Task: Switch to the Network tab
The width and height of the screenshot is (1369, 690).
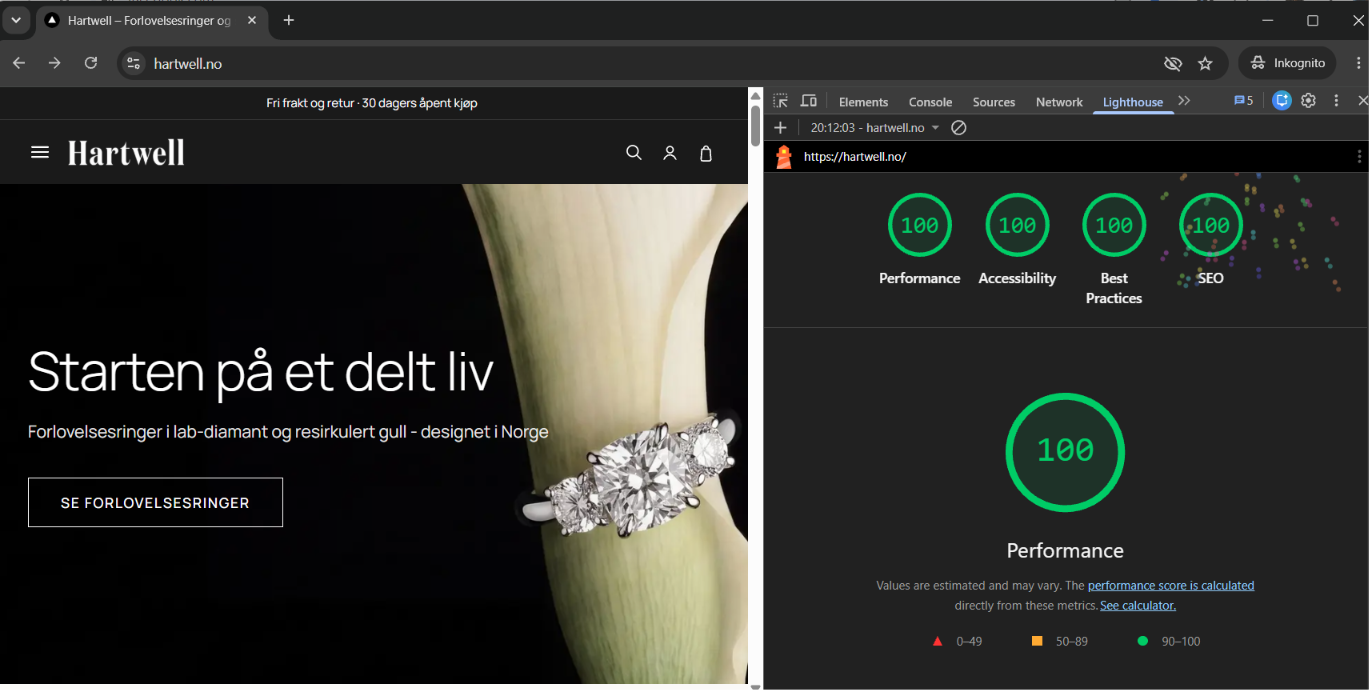Action: coord(1059,102)
